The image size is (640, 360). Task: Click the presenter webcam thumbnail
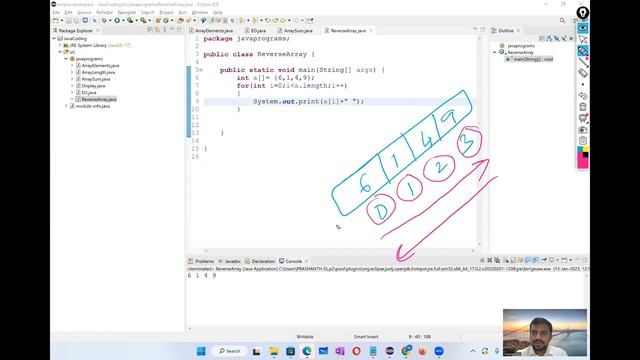pos(545,333)
